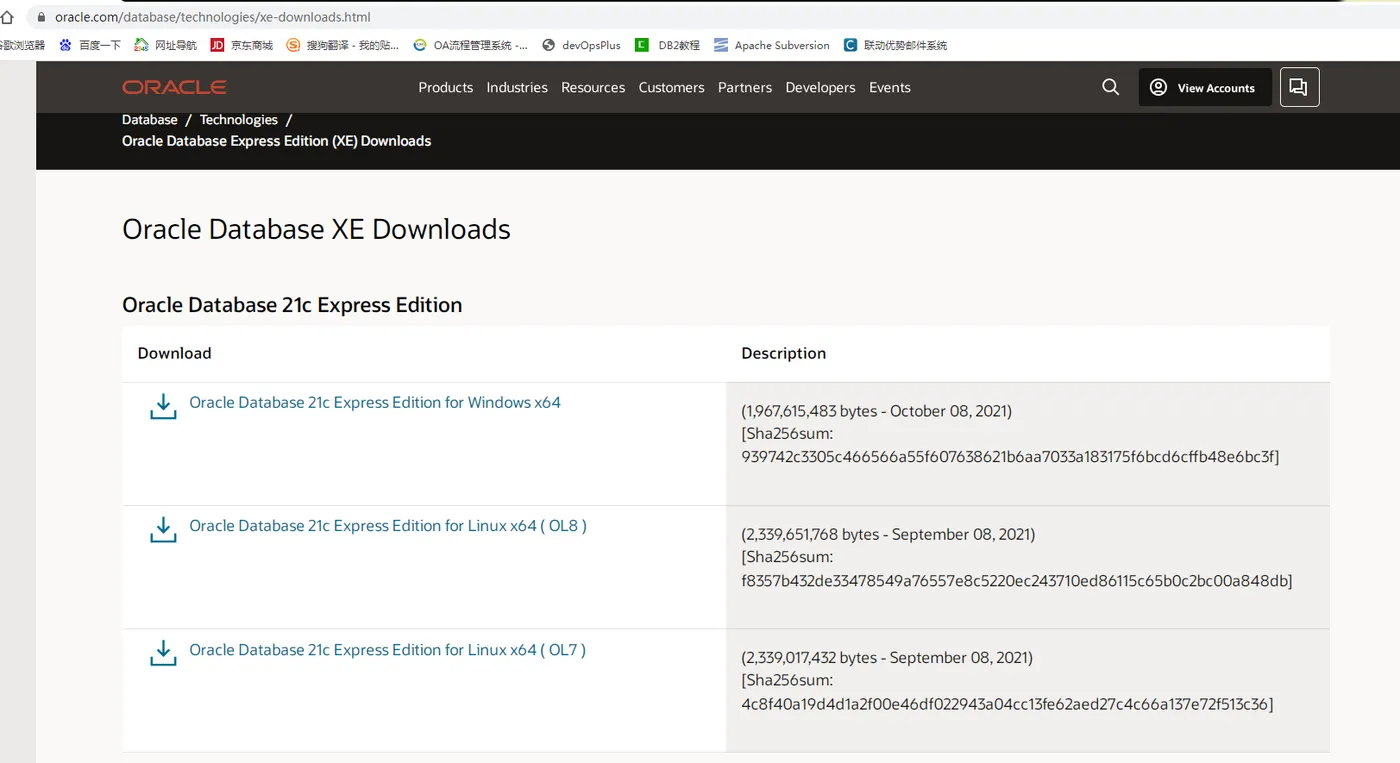This screenshot has height=763, width=1400.
Task: Open the chat contact icon button
Action: [1299, 87]
